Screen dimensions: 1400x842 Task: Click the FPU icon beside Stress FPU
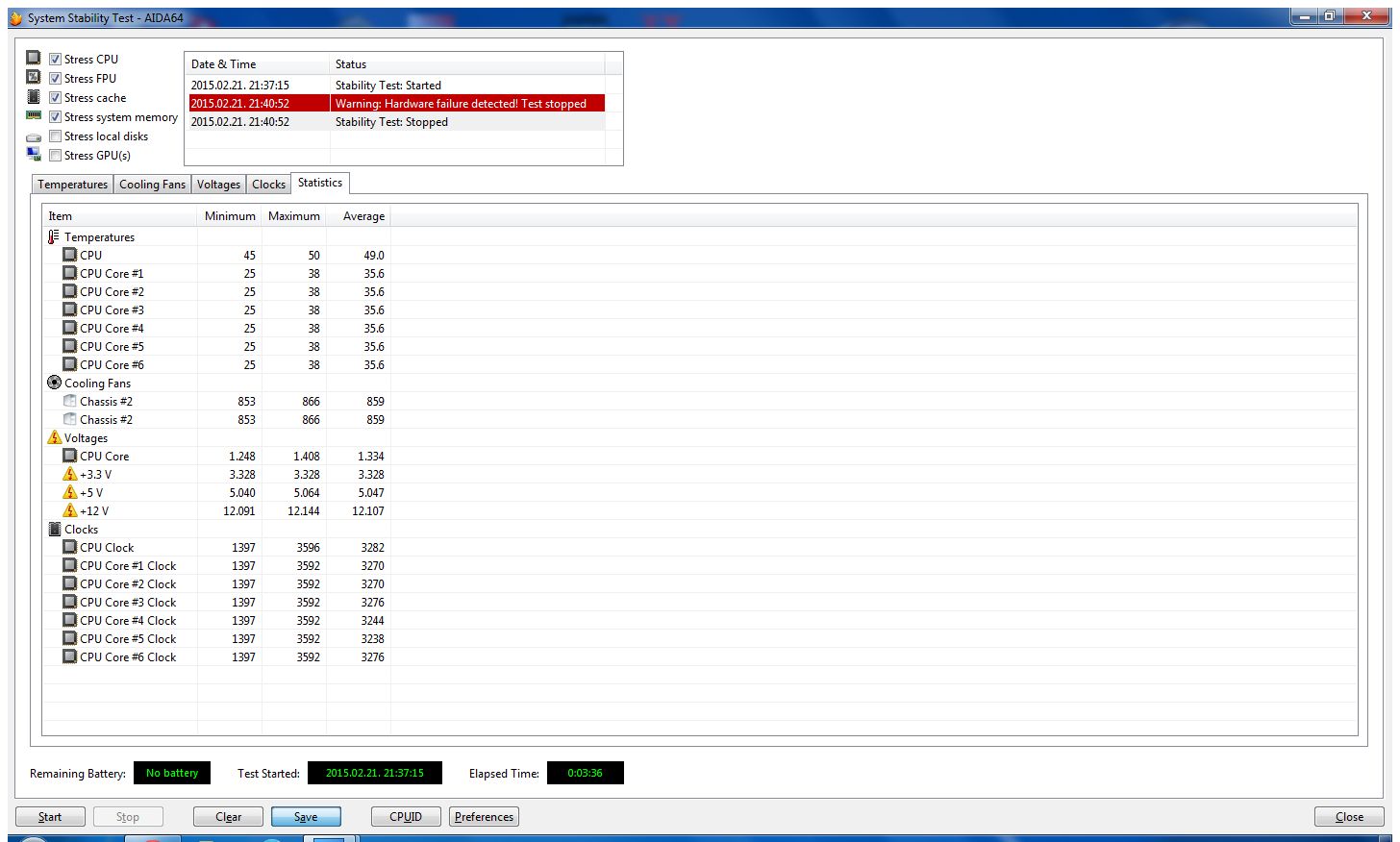[34, 77]
